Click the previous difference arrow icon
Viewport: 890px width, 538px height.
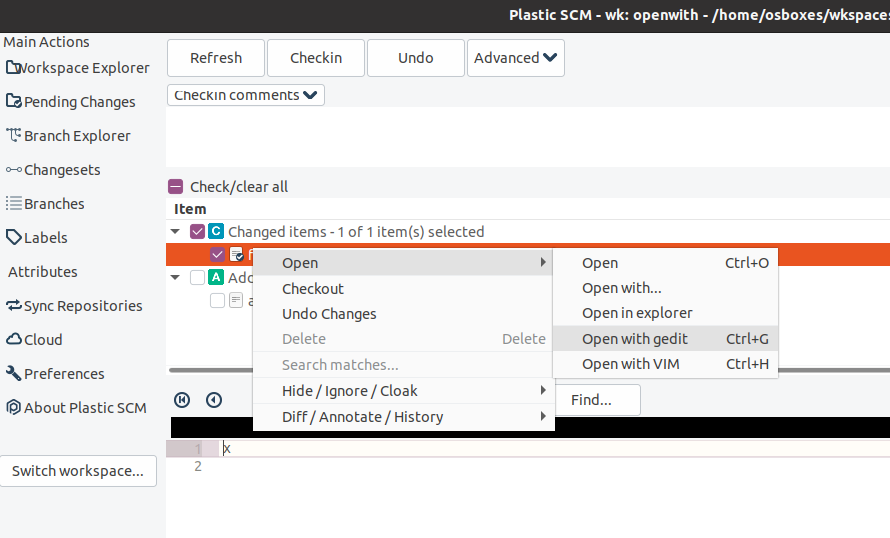(x=214, y=400)
